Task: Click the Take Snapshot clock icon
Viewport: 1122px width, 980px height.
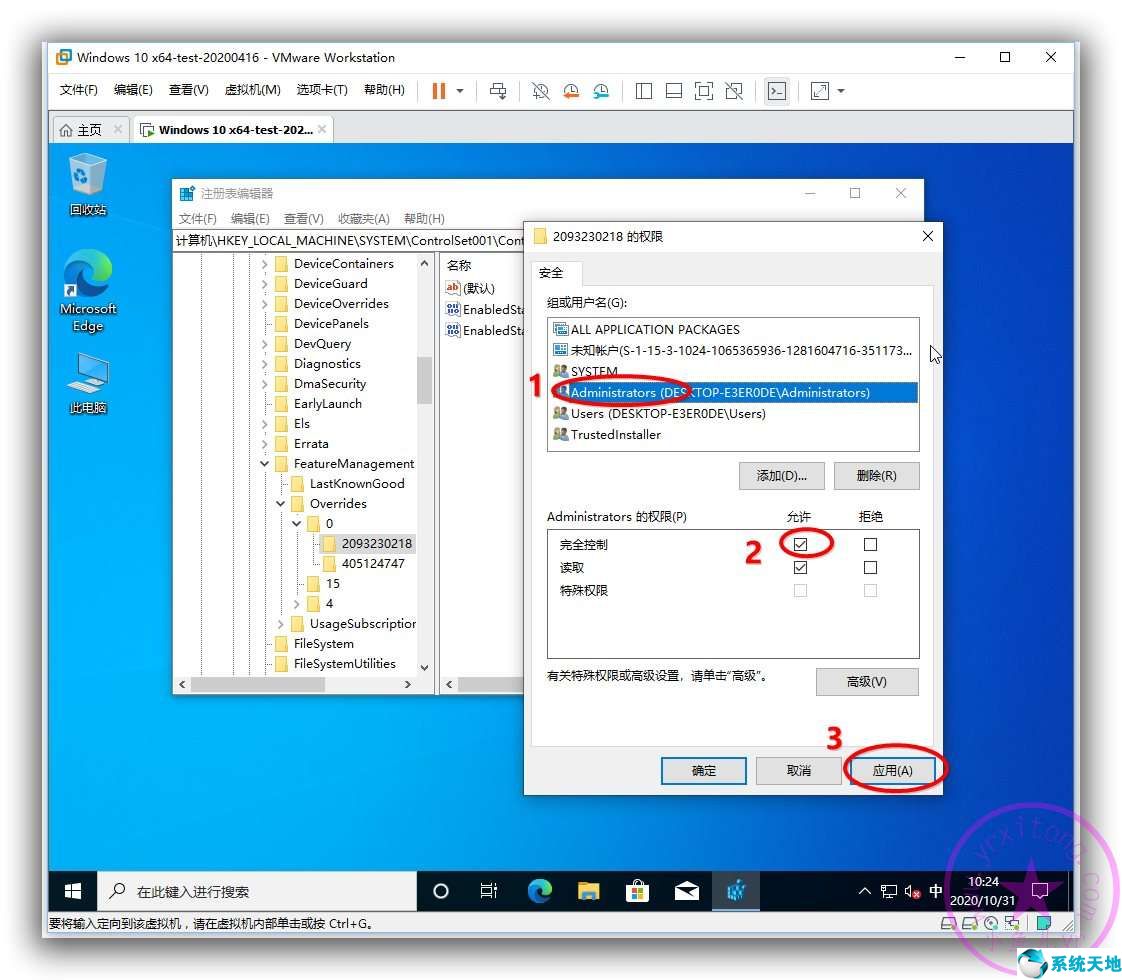Action: coord(540,91)
